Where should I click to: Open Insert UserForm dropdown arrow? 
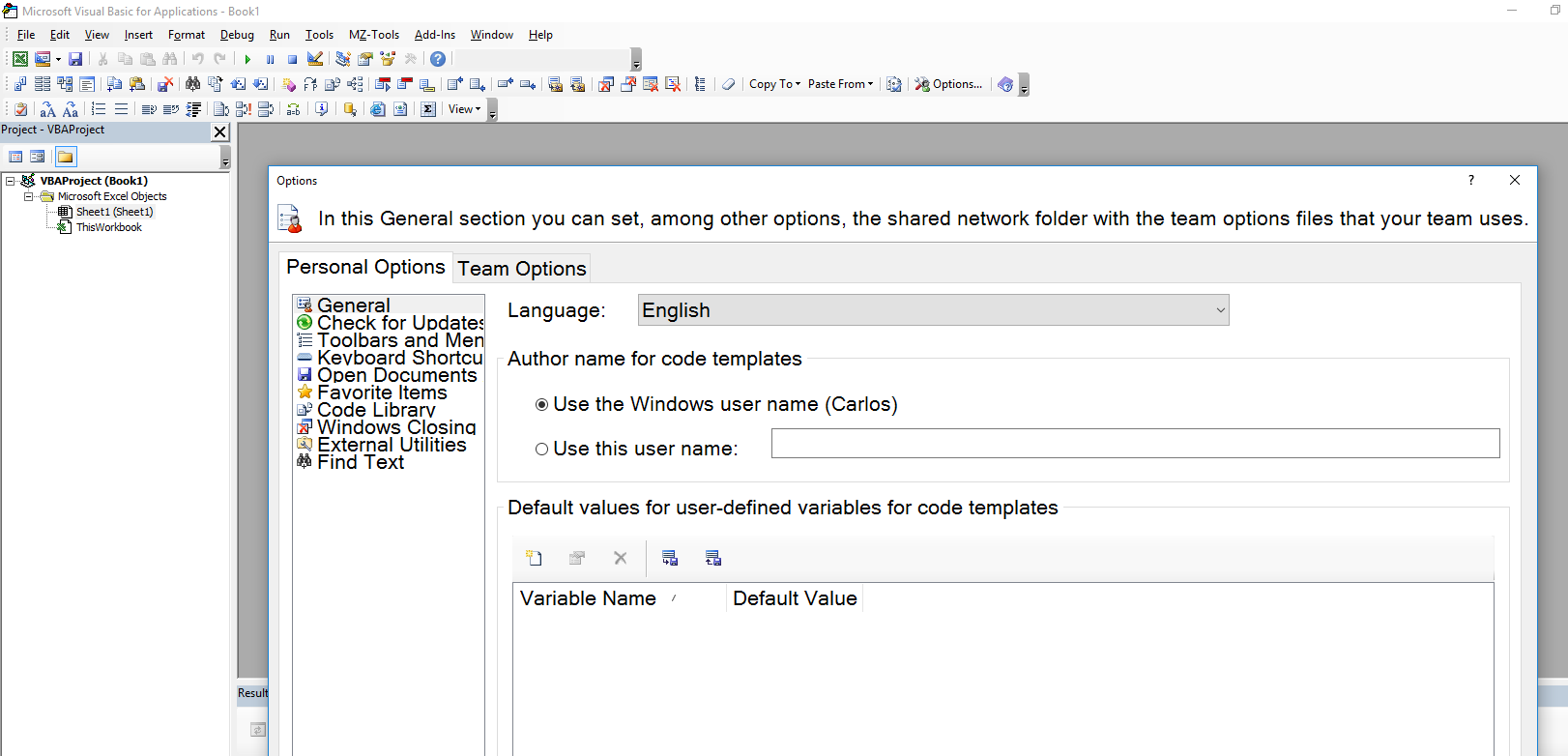58,59
